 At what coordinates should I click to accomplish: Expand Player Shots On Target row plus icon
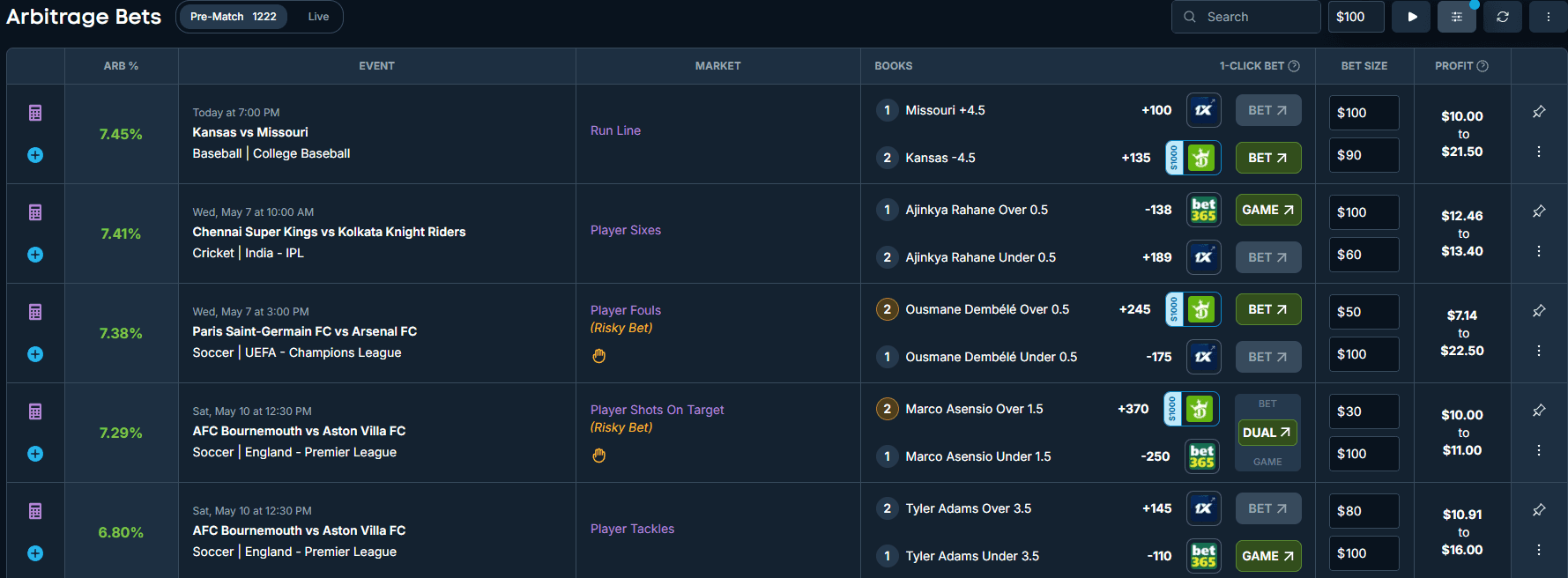coord(35,454)
